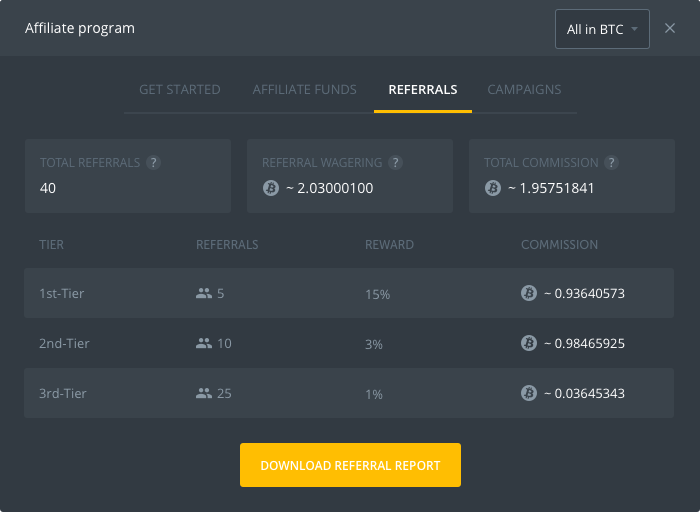Click help icon beside Total Commission
Screen dimensions: 700x512
coord(612,163)
